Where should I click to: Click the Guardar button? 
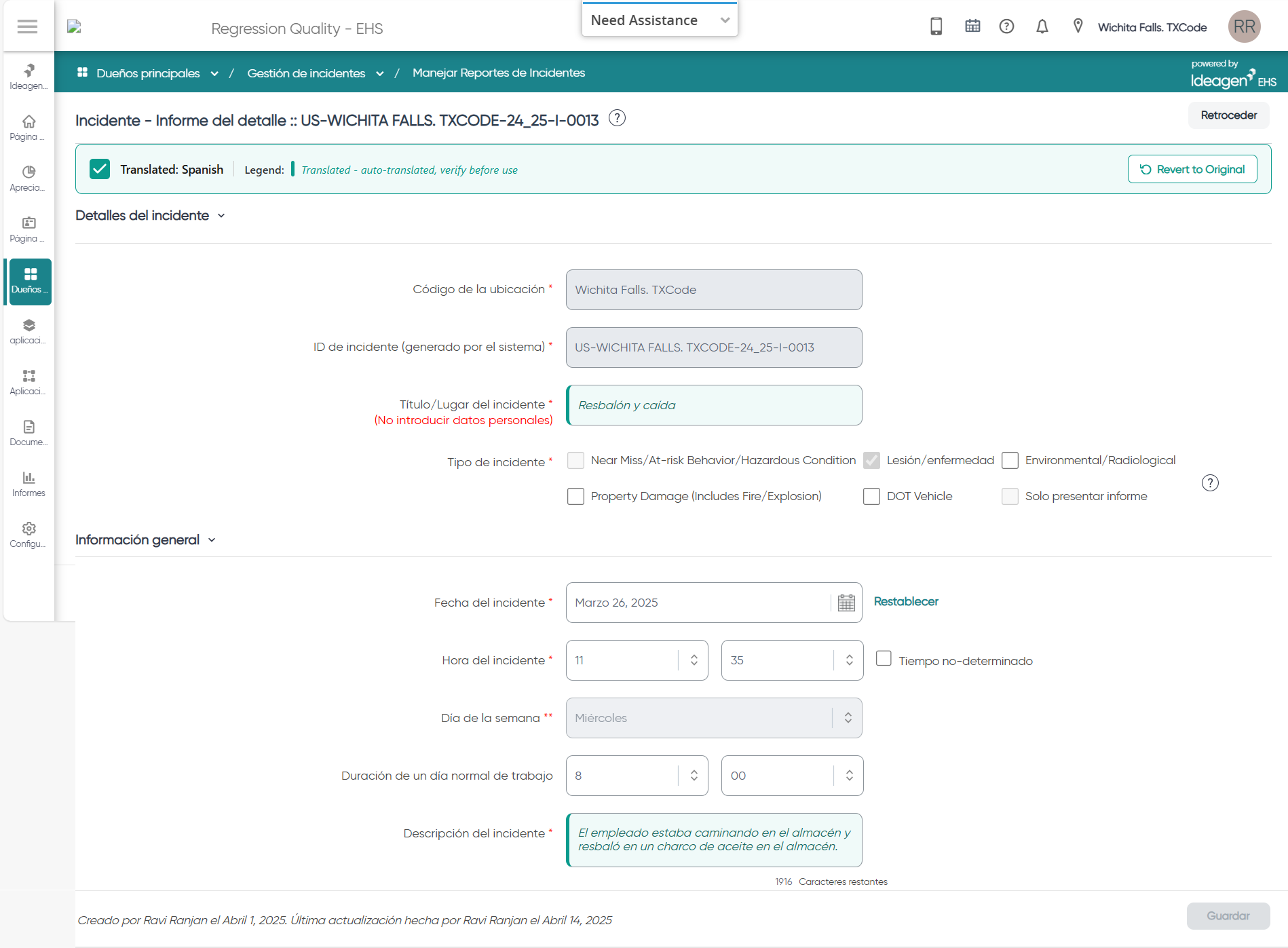click(1228, 916)
